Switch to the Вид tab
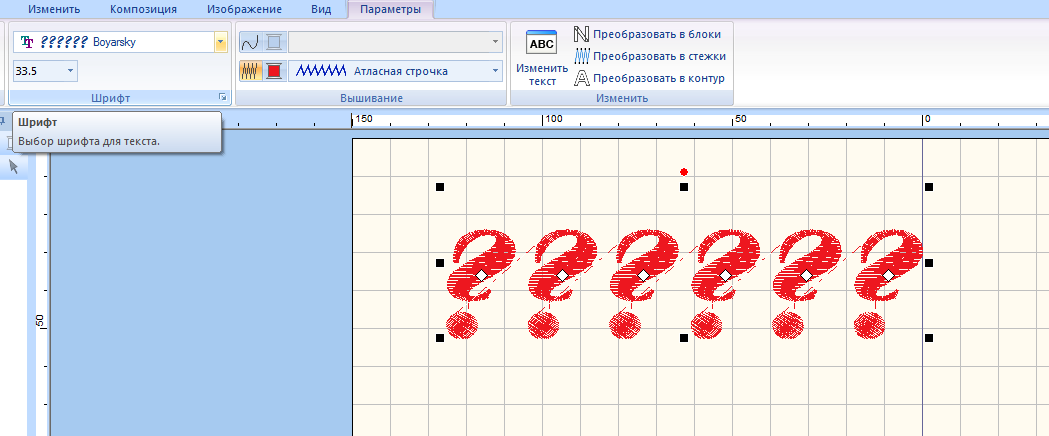The height and width of the screenshot is (436, 1049). click(321, 9)
